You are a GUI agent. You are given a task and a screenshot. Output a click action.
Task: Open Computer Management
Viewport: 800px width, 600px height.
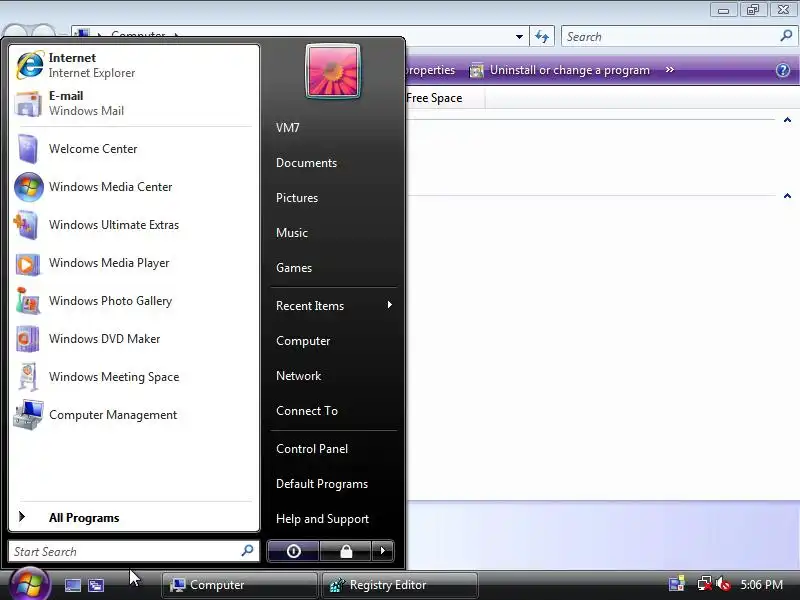point(134,415)
